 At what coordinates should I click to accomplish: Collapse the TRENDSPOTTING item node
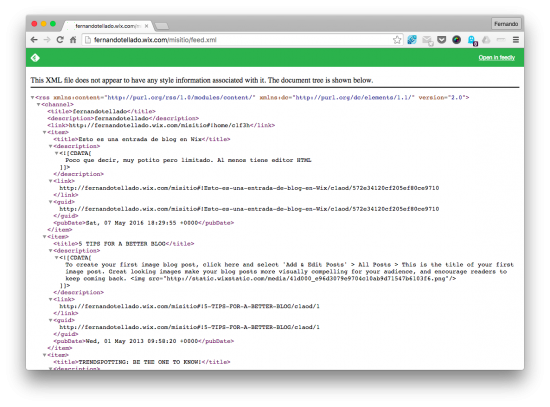pos(45,355)
